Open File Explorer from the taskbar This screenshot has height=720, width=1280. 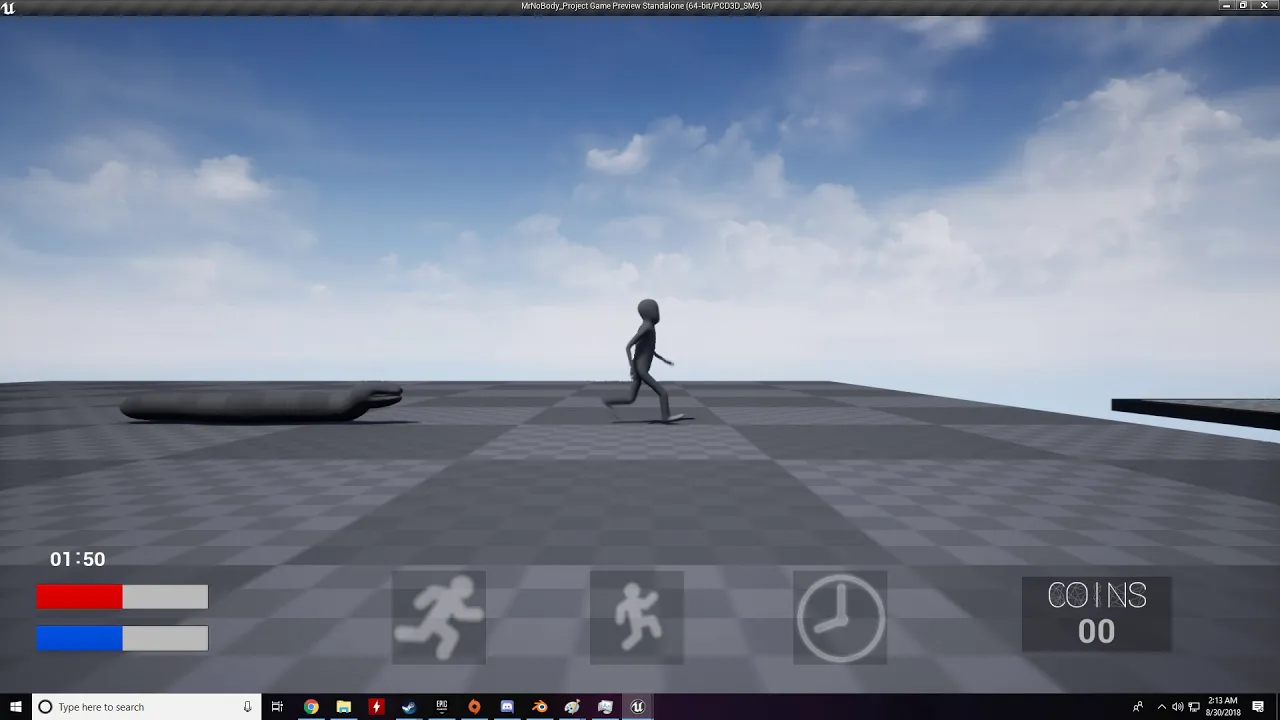(343, 707)
